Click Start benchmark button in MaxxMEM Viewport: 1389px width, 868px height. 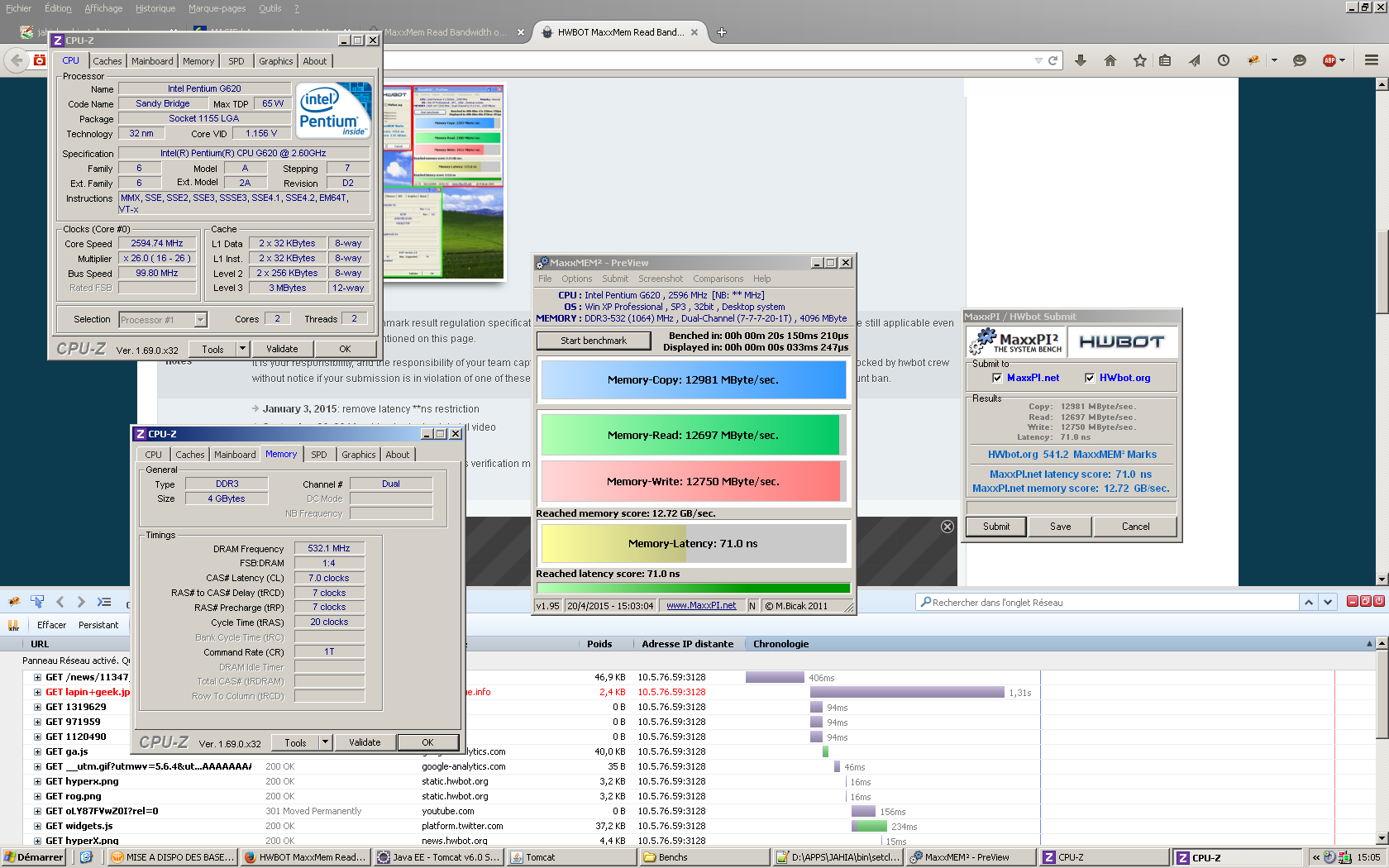click(x=594, y=341)
